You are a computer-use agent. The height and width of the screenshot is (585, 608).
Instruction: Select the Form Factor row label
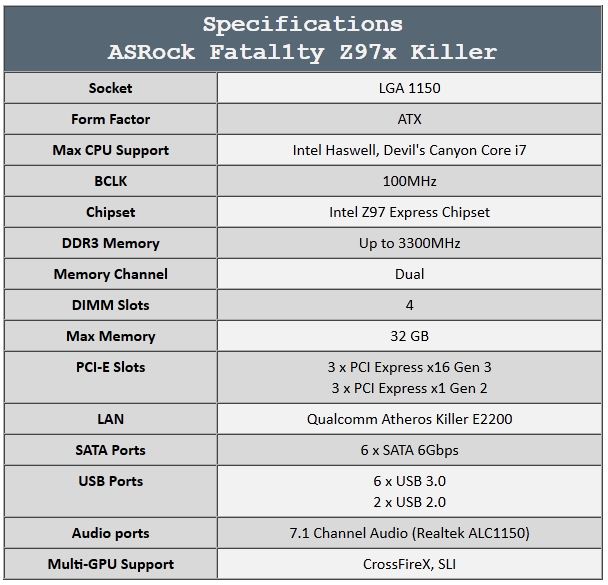pos(111,119)
